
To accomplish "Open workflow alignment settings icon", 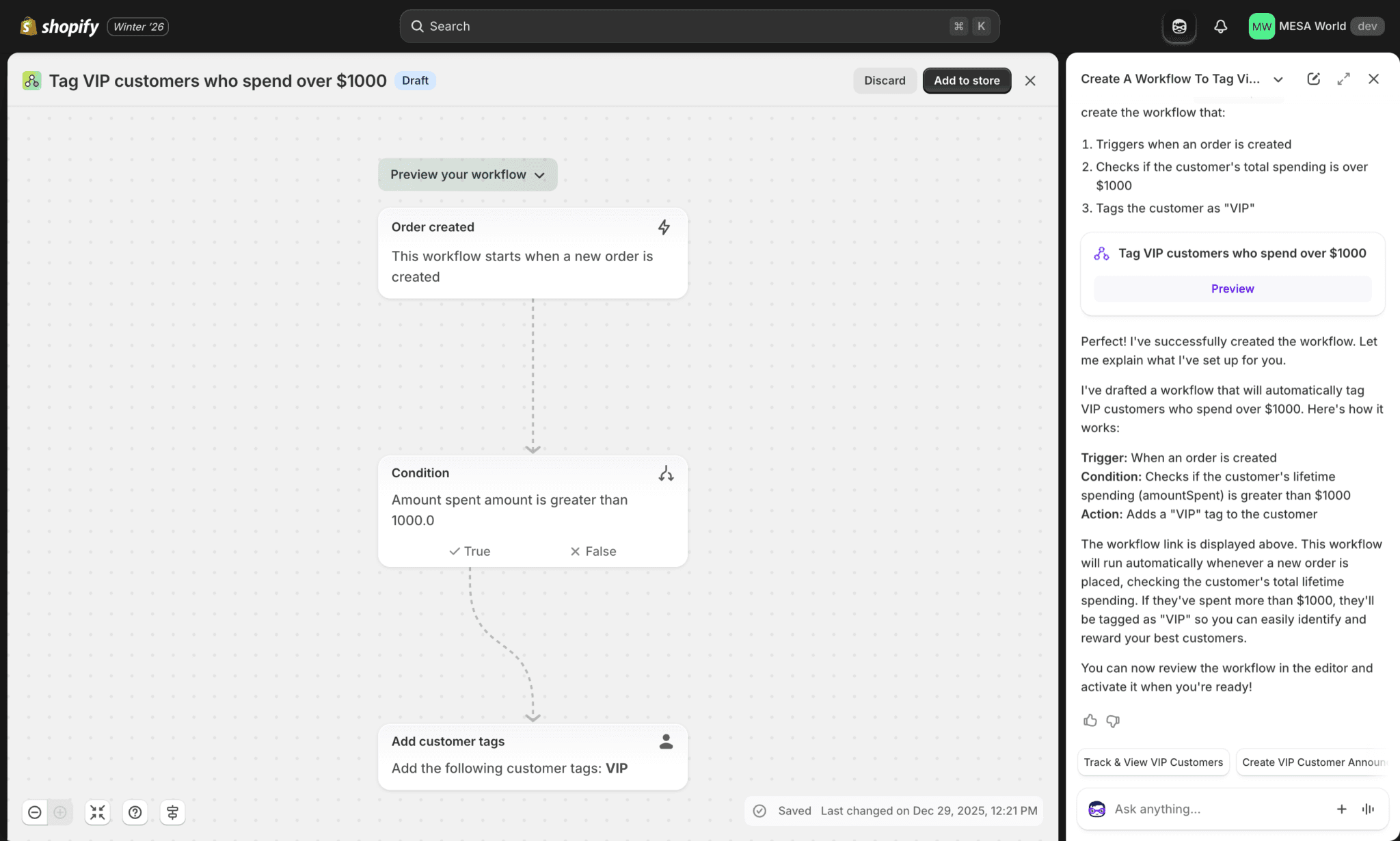I will click(172, 812).
